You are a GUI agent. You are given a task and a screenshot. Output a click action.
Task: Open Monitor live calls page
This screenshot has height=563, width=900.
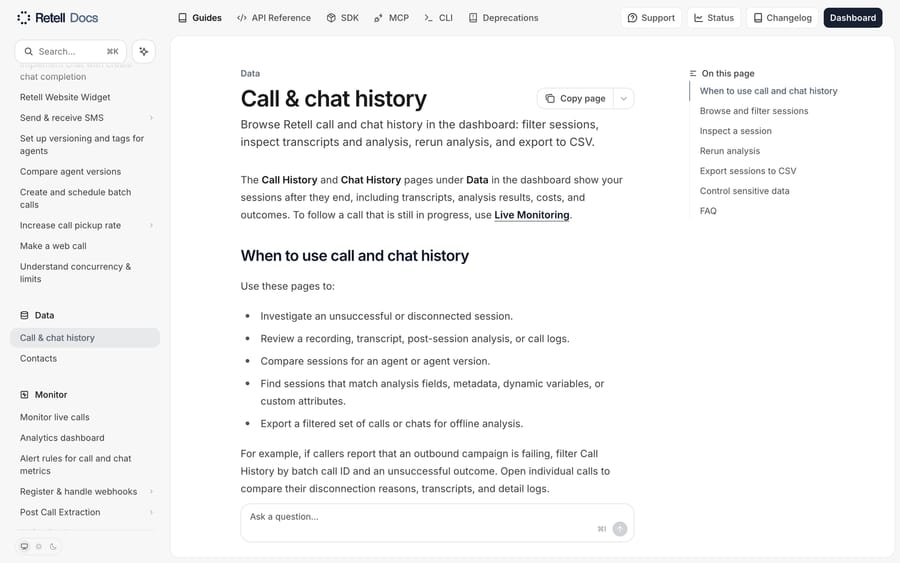point(55,417)
